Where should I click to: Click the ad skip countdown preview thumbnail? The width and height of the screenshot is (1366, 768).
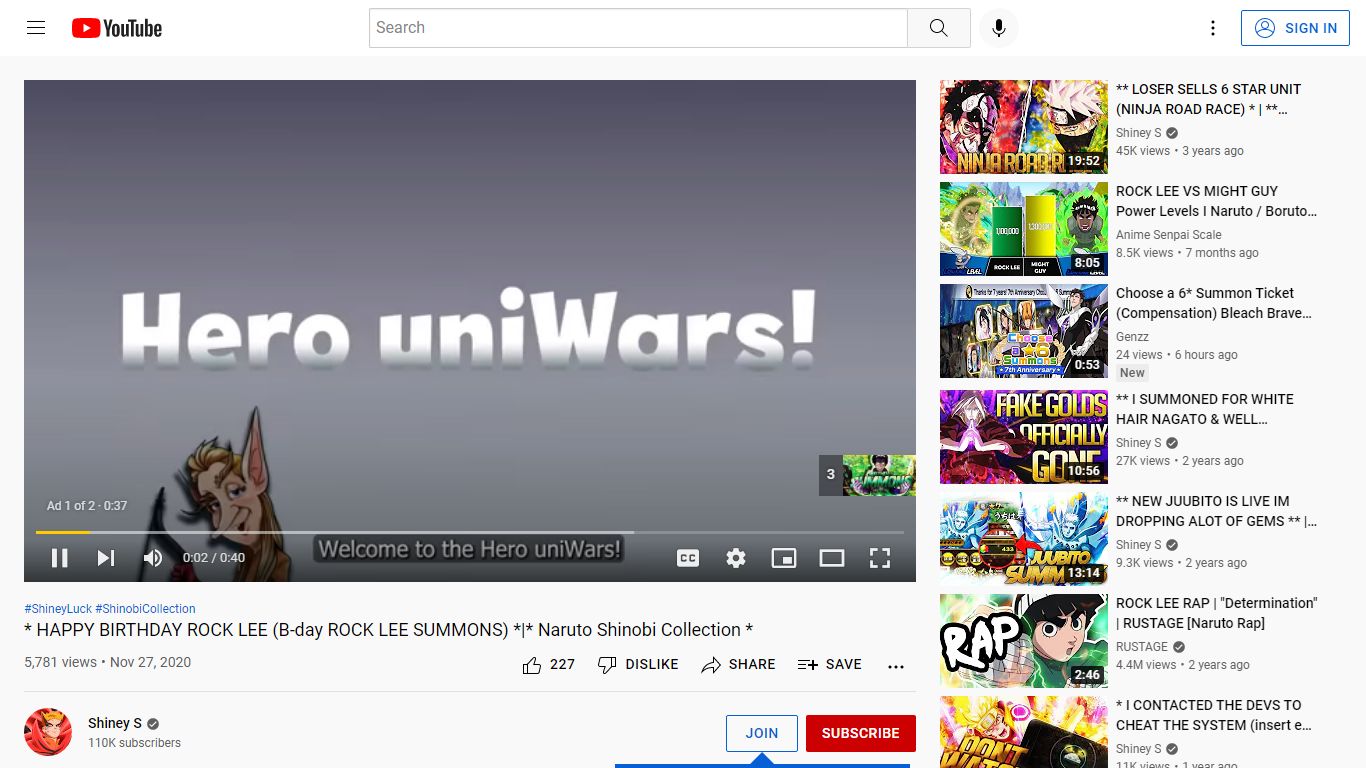click(x=867, y=475)
